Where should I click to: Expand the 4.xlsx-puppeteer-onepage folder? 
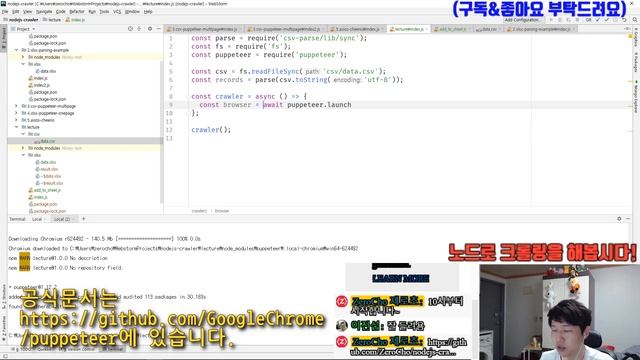[x=17, y=113]
